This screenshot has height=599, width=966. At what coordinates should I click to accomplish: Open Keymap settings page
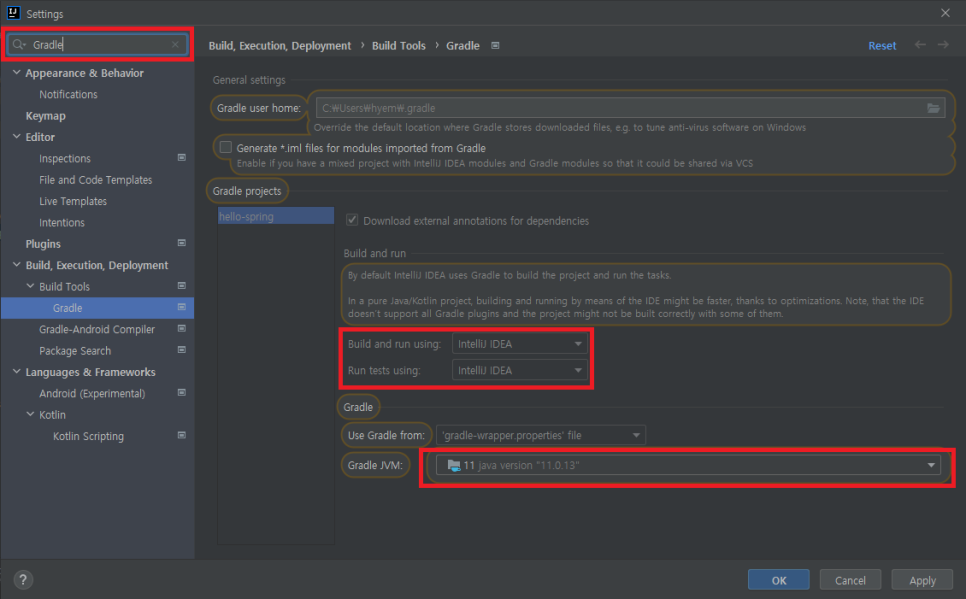[x=46, y=116]
